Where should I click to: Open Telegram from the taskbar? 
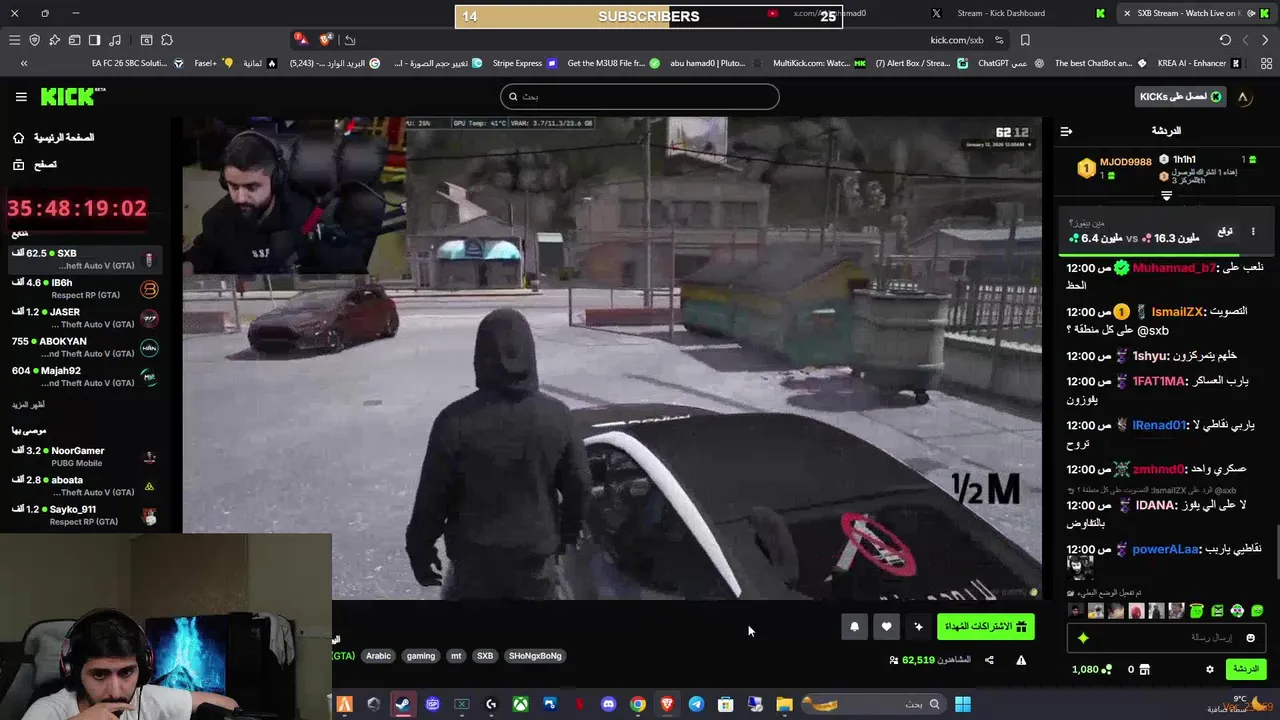pyautogui.click(x=696, y=704)
